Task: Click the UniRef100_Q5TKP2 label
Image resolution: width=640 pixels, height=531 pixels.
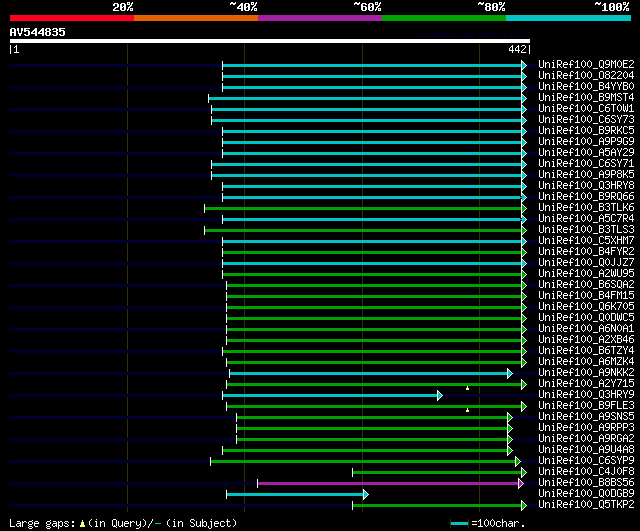Action: (x=586, y=505)
